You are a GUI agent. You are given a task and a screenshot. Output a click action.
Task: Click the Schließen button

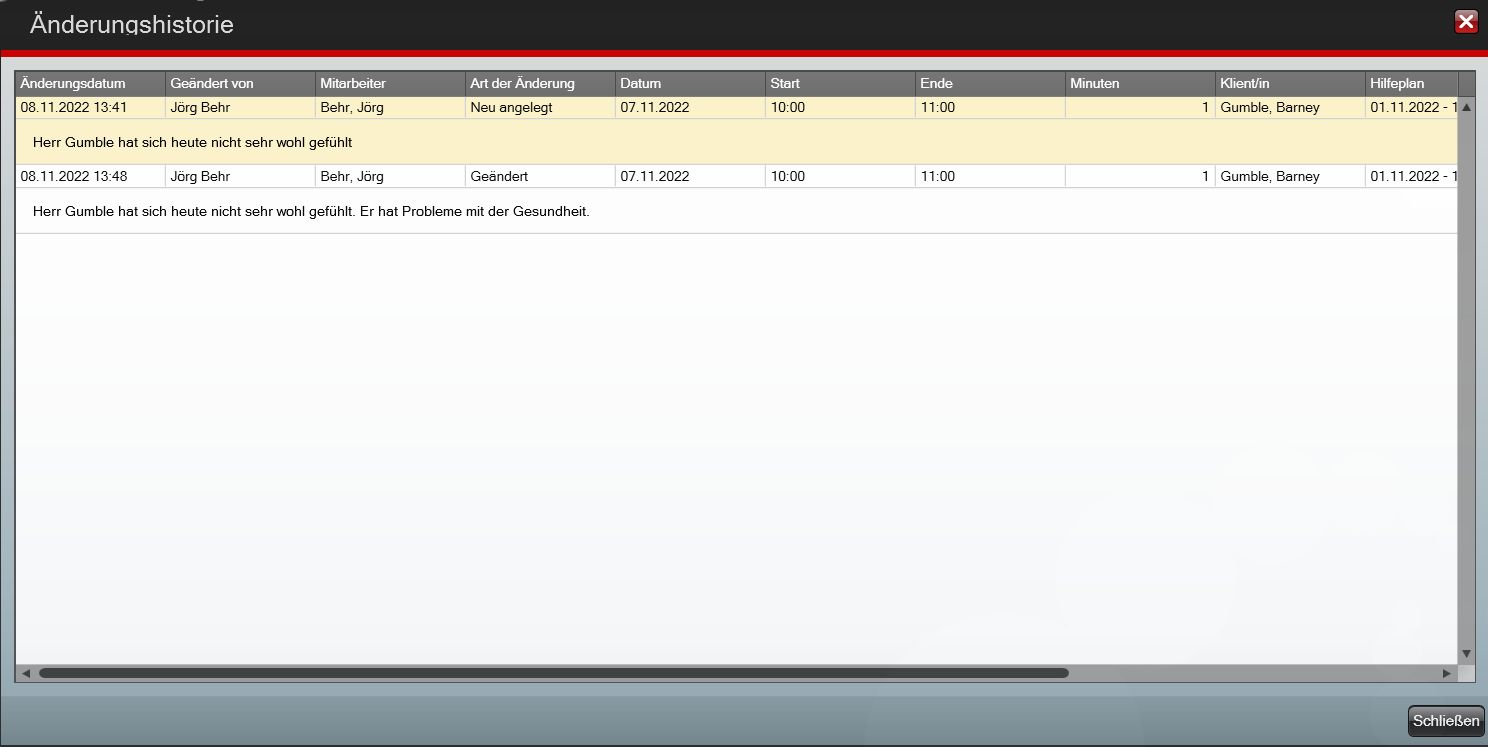(1445, 721)
